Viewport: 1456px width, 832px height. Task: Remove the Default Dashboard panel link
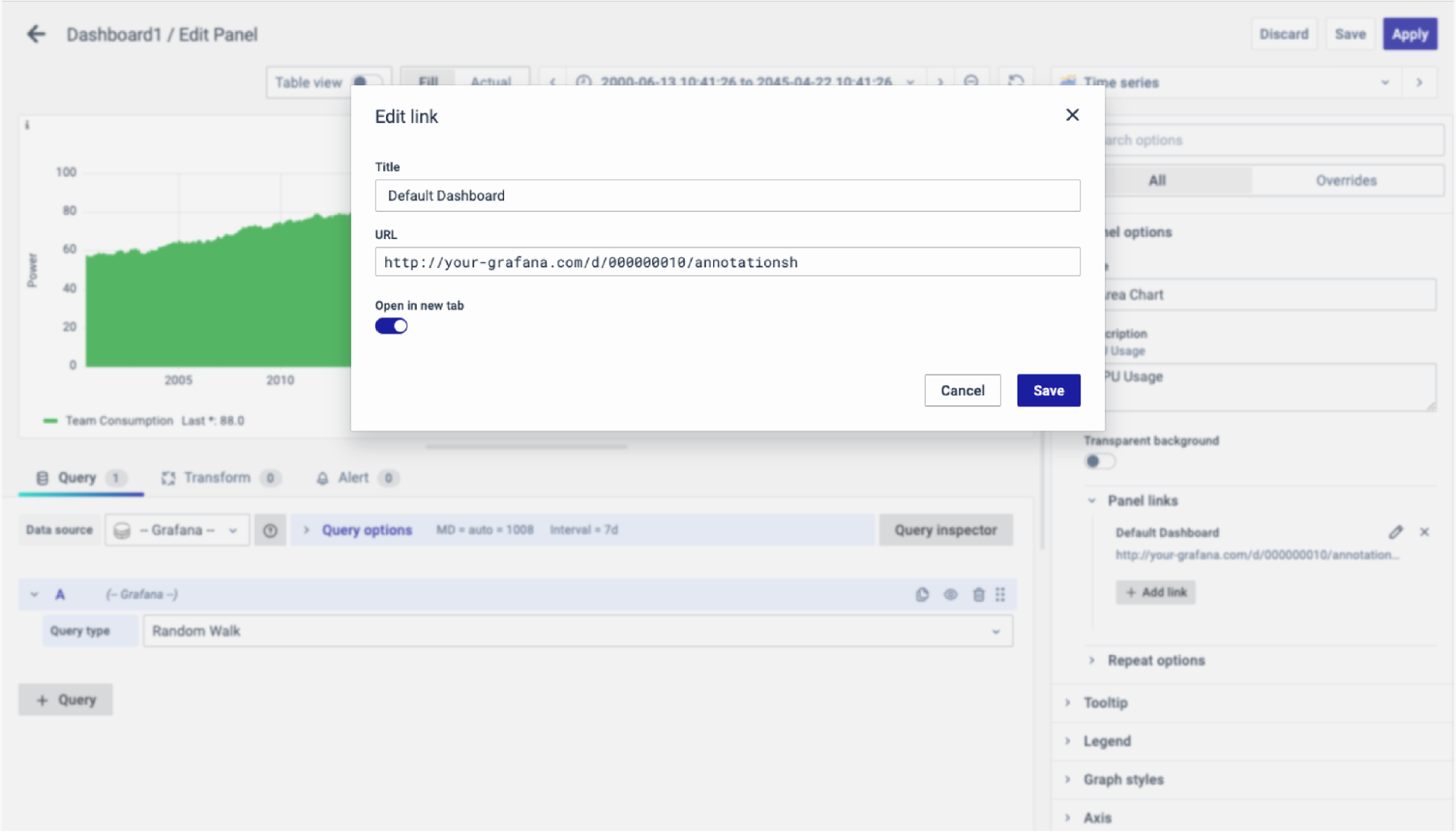1424,533
